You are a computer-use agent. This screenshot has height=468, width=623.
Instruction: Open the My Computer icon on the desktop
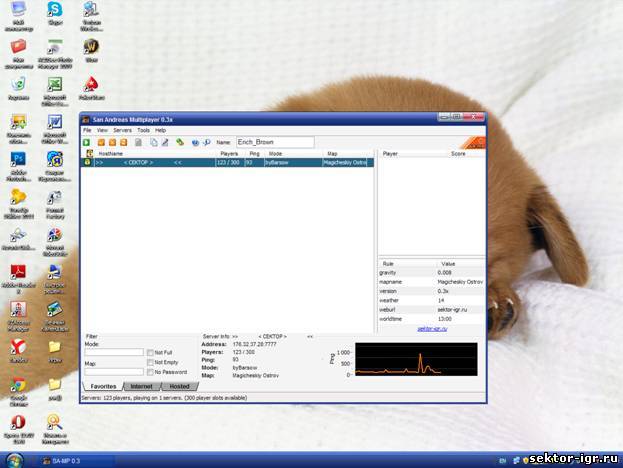(x=18, y=16)
